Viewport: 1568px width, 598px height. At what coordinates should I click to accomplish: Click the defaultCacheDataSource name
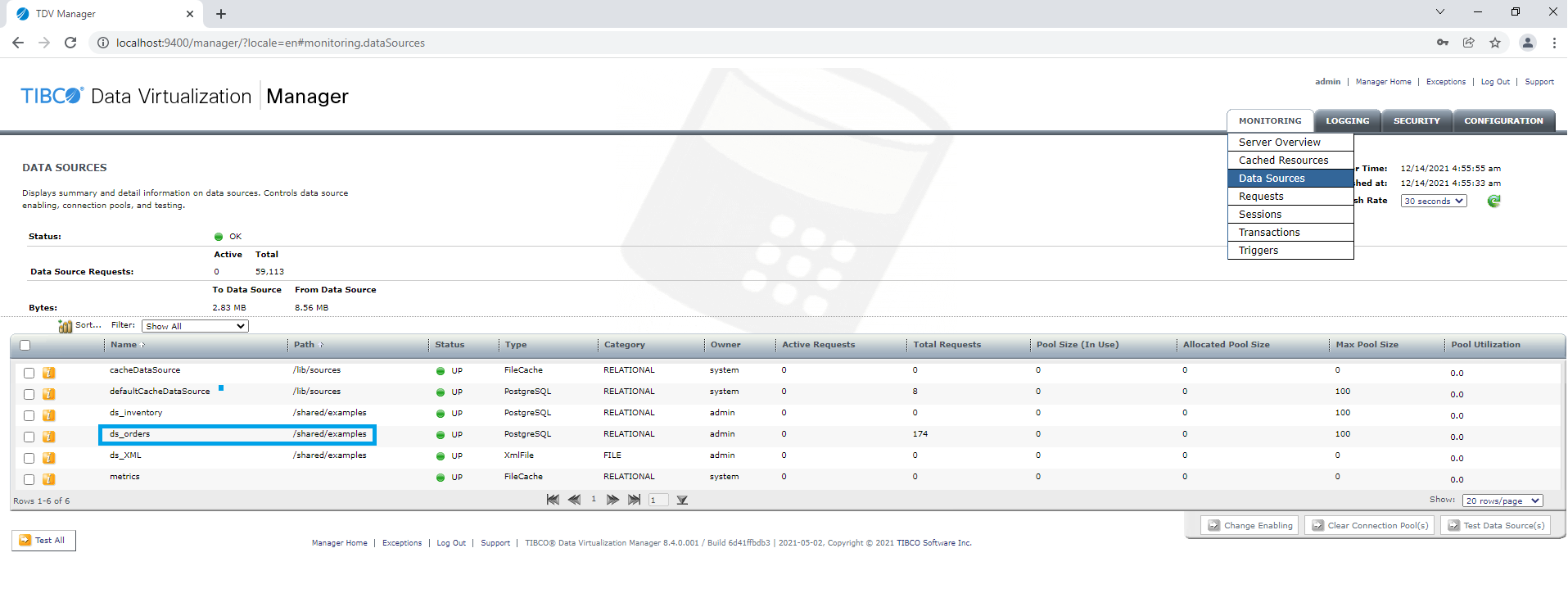(x=160, y=392)
